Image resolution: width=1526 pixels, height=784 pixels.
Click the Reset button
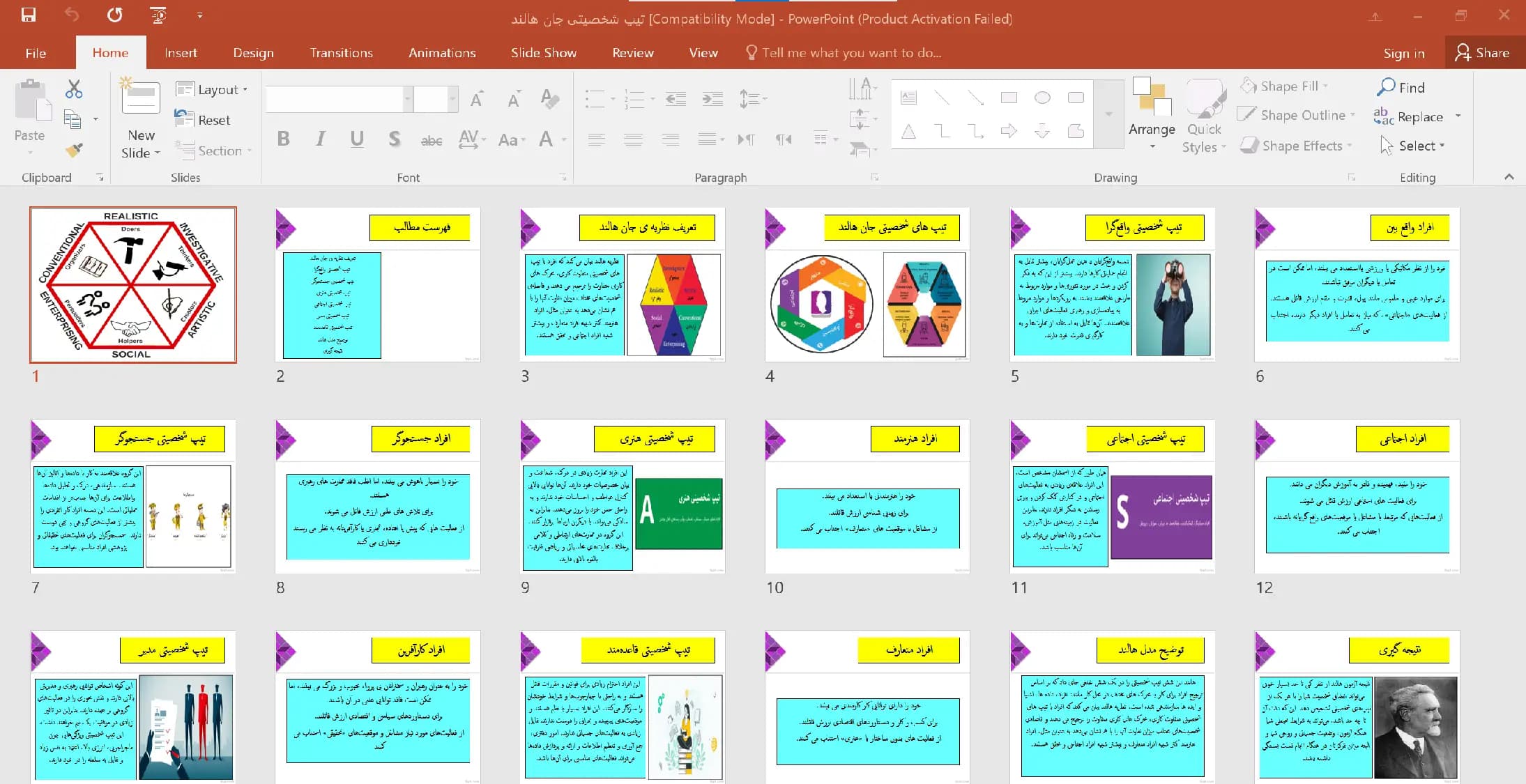[203, 120]
